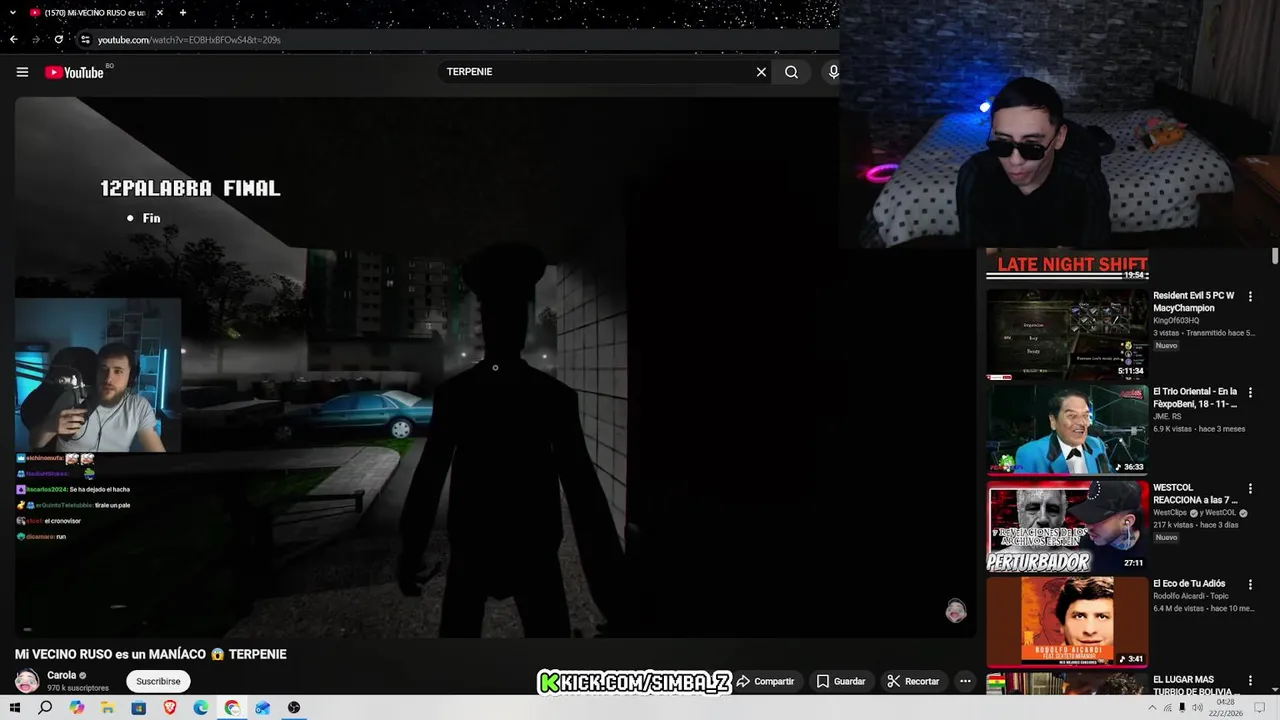The image size is (1280, 720).
Task: Open Brave browser from the taskbar
Action: click(x=169, y=708)
